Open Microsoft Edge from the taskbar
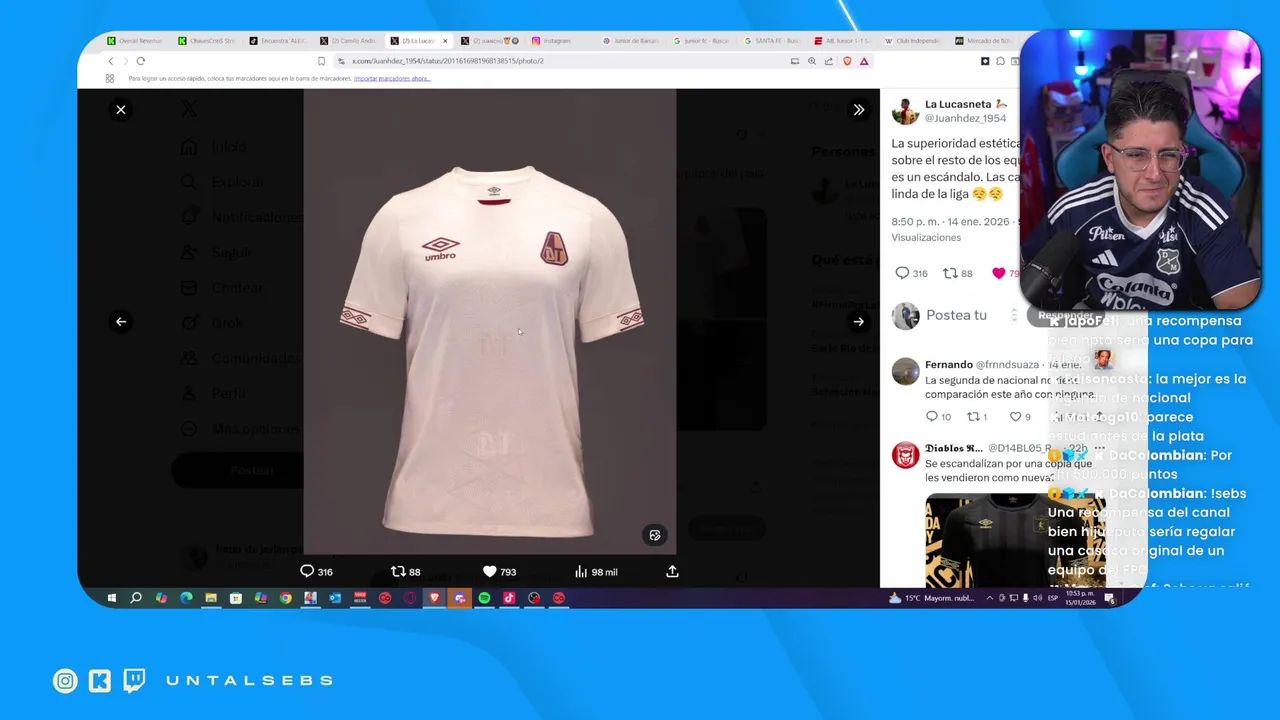1280x720 pixels. point(186,598)
